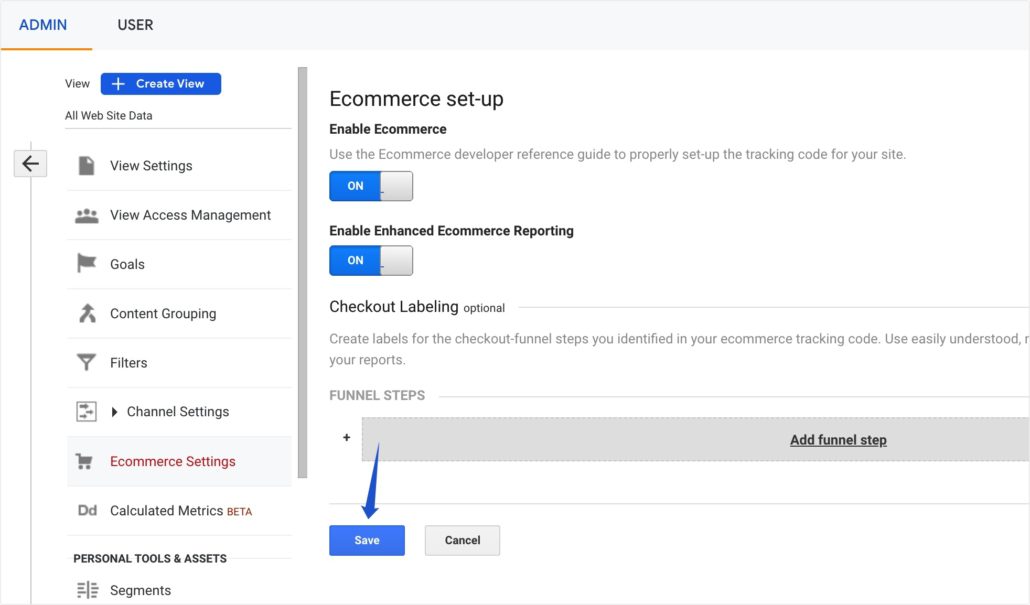
Task: Click the FUNNEL STEPS label
Action: (x=377, y=395)
